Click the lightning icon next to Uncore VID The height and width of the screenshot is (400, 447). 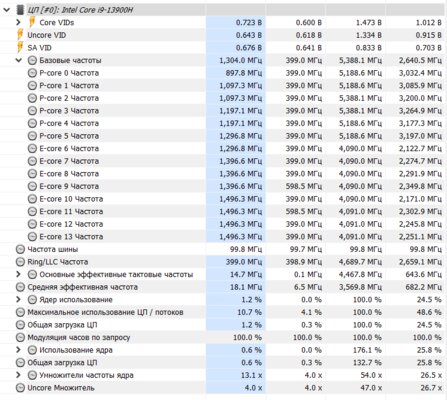point(20,35)
